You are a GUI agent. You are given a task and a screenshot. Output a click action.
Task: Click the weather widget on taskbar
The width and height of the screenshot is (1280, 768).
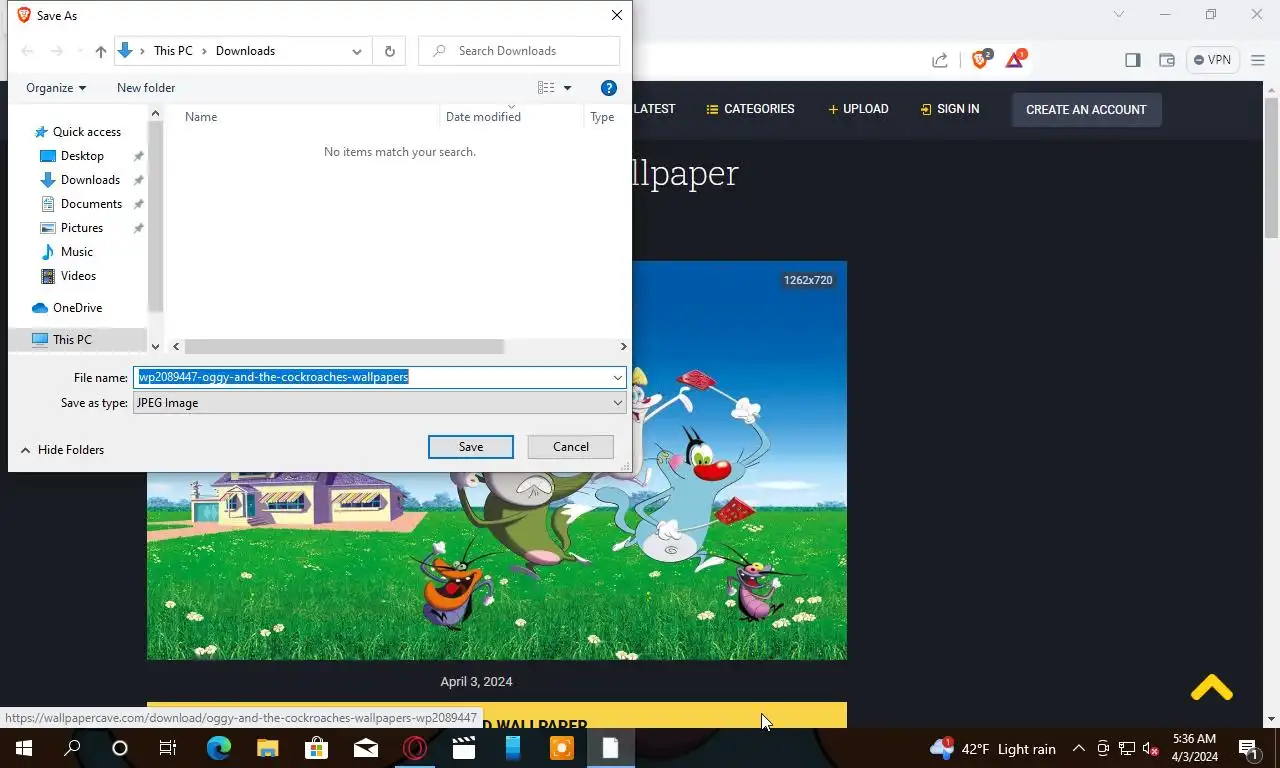click(993, 749)
